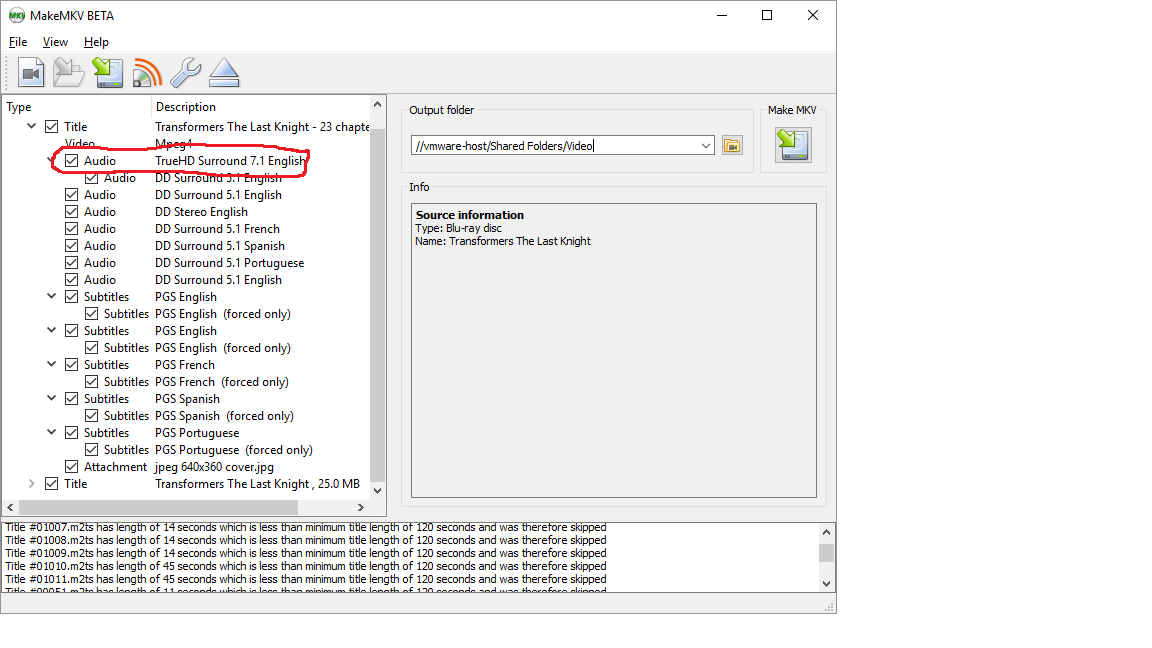
Task: Click log line for Title #01010.m2ts
Action: (x=306, y=566)
